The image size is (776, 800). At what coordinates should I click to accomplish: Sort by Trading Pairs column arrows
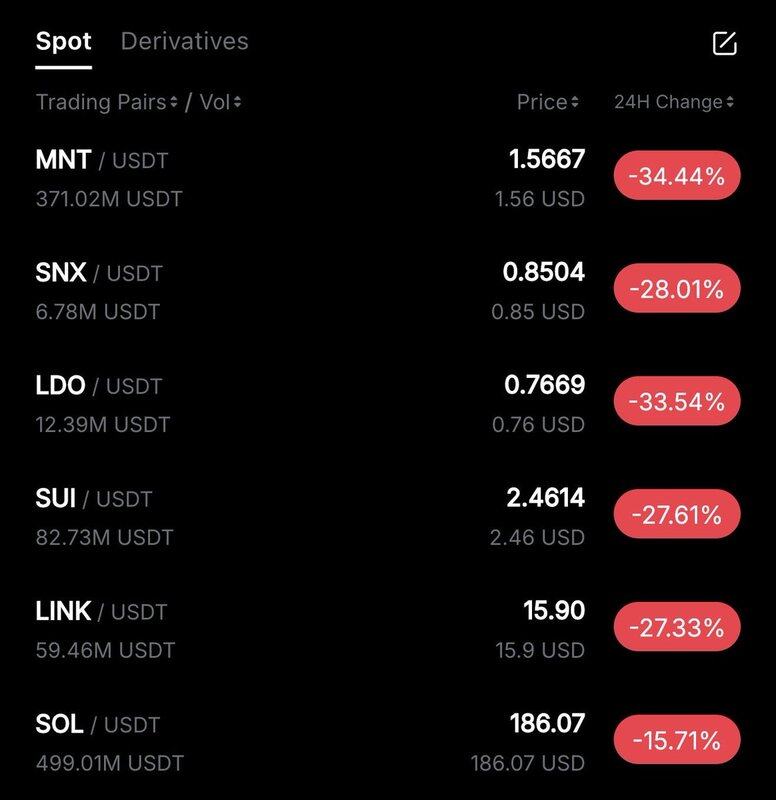[x=106, y=102]
